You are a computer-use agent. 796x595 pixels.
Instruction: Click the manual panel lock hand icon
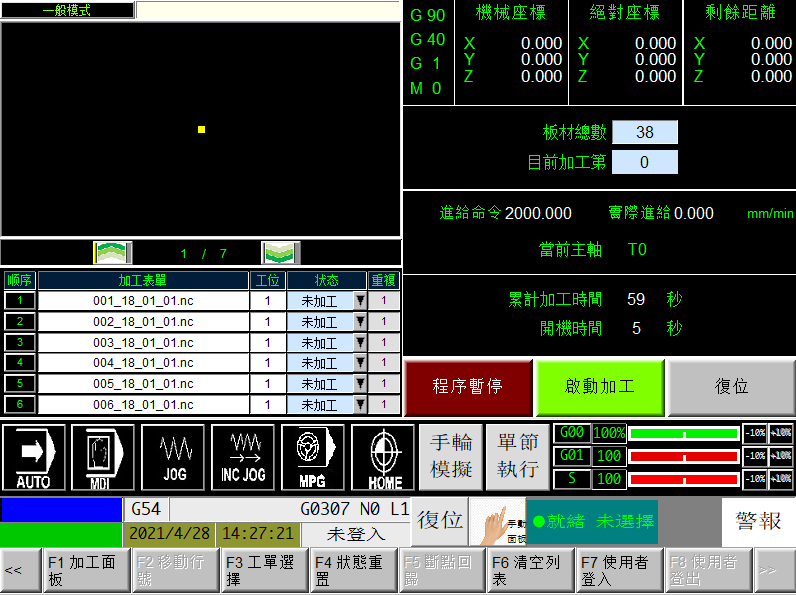(497, 521)
